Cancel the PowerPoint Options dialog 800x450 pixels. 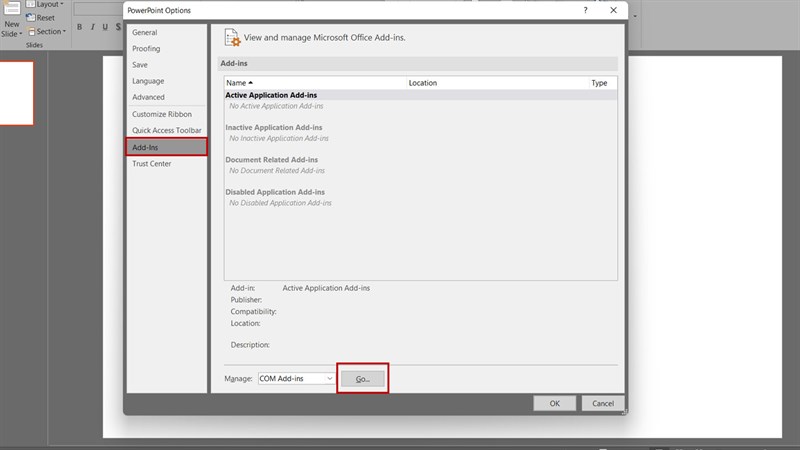pos(603,403)
